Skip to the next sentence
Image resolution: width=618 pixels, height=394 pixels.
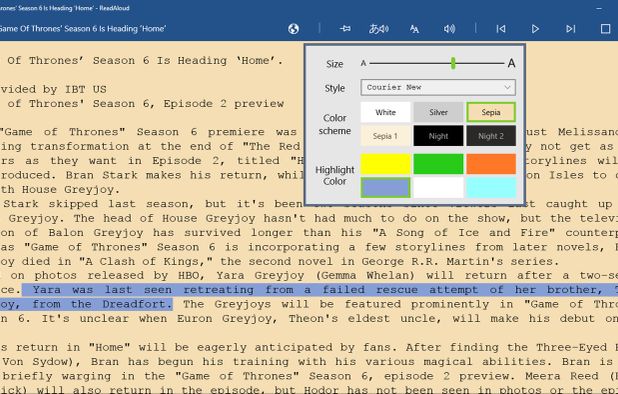pos(570,29)
